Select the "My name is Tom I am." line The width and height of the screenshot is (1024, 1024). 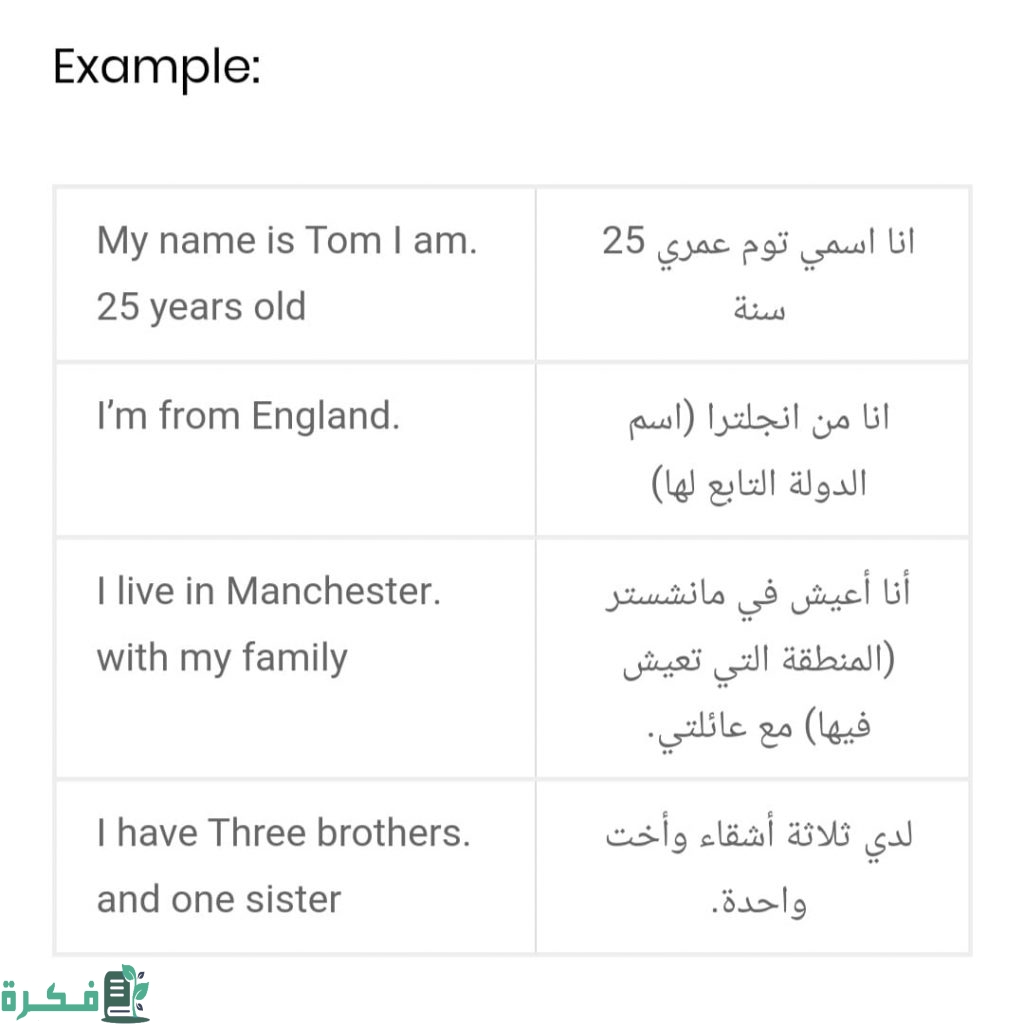click(x=287, y=241)
